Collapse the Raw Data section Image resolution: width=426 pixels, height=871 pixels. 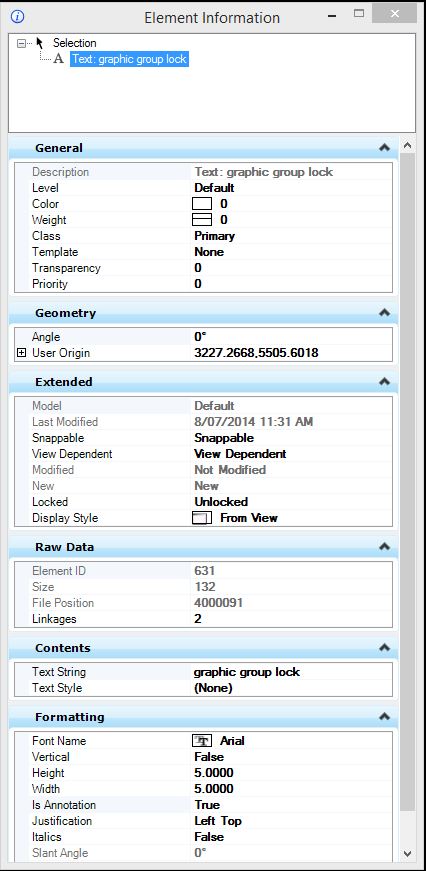(x=384, y=547)
